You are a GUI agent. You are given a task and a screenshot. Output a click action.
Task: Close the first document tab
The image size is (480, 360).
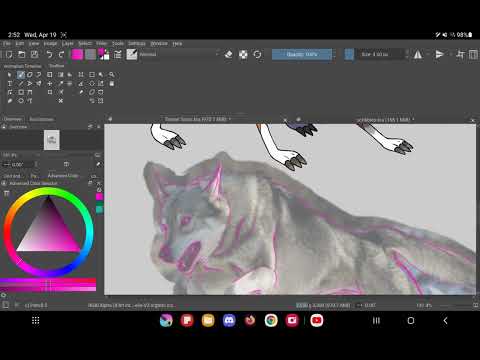285,119
